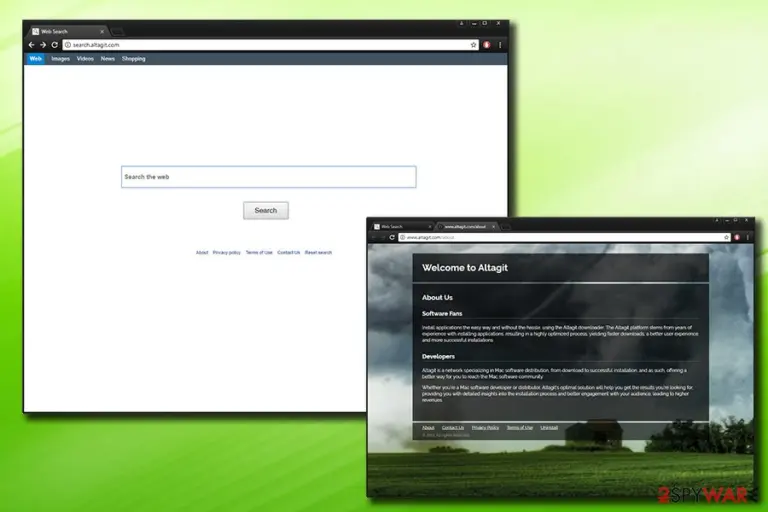Click the About Us heading
Viewport: 768px width, 512px height.
pyautogui.click(x=437, y=297)
